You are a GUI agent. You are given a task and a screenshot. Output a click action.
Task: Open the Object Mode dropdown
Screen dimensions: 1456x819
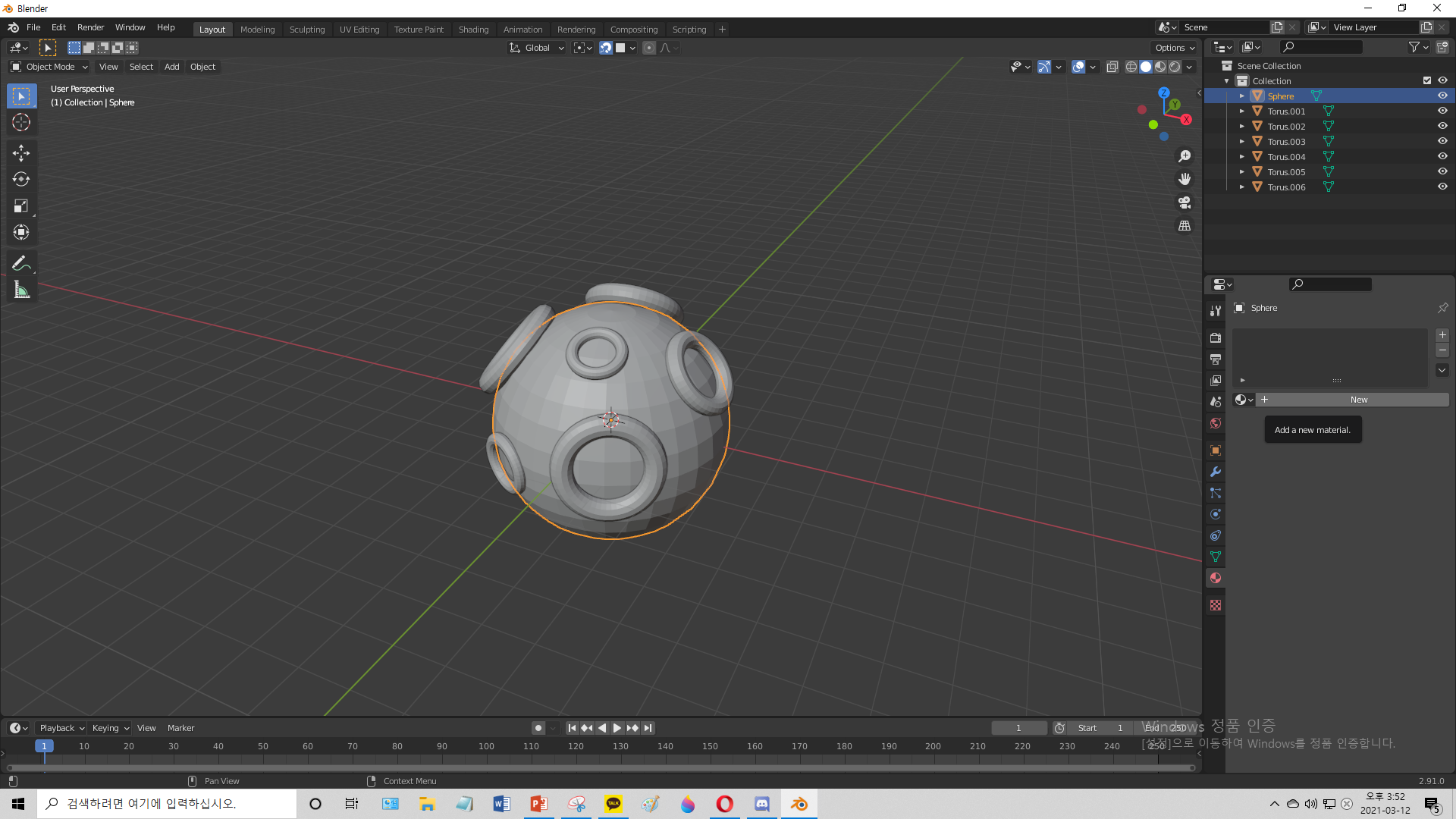(50, 67)
